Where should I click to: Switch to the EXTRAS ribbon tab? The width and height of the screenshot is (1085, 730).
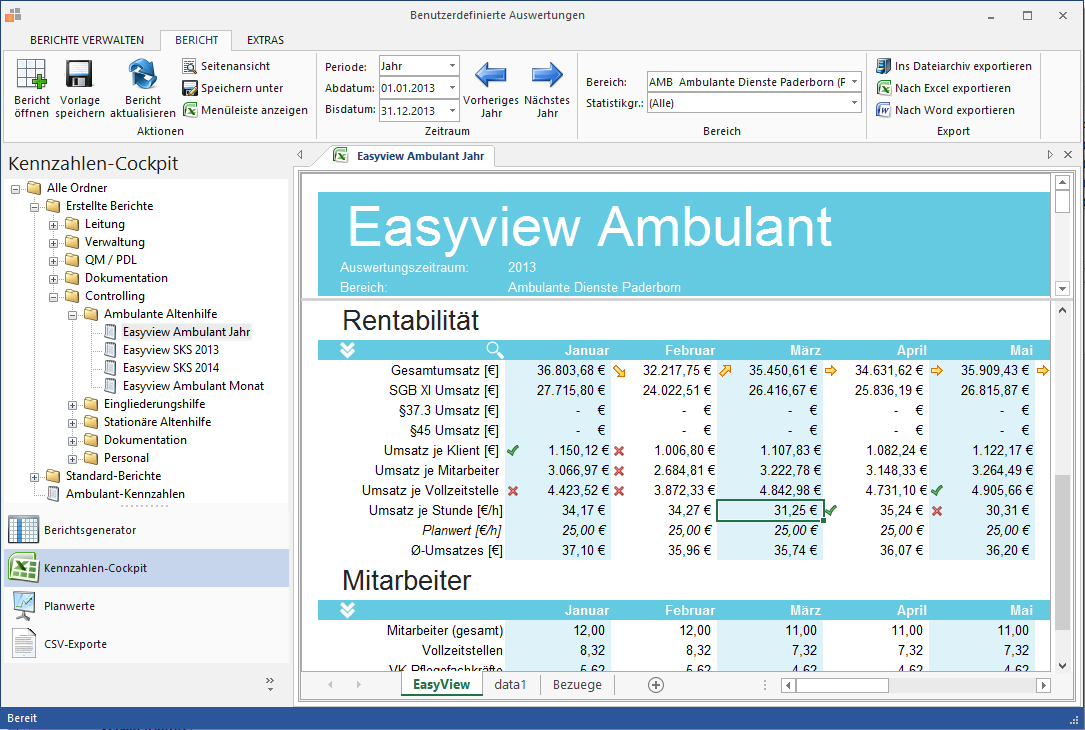(x=265, y=40)
